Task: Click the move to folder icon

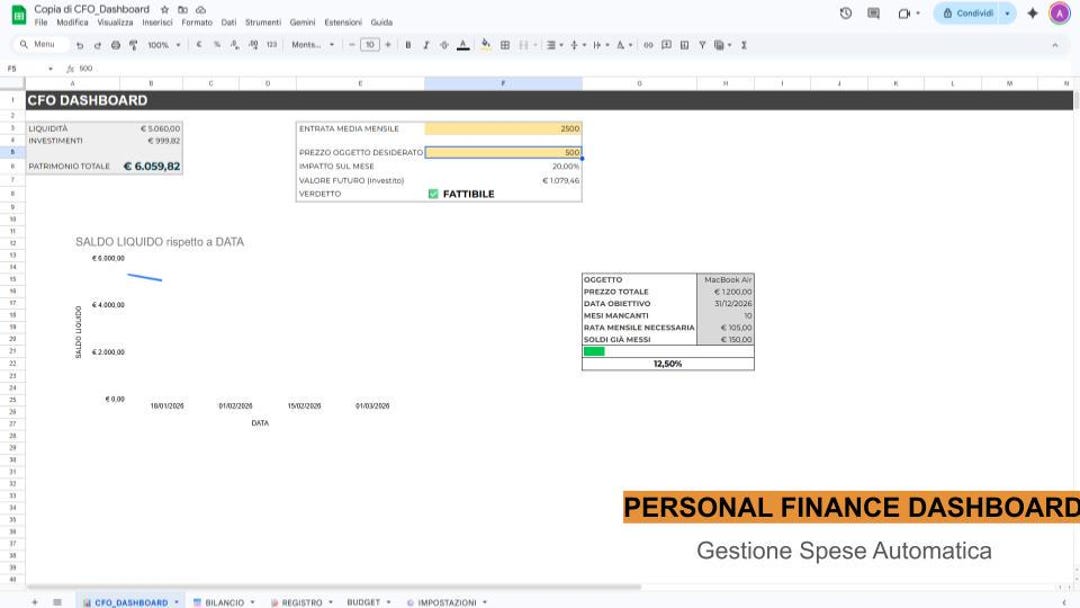Action: pos(183,10)
